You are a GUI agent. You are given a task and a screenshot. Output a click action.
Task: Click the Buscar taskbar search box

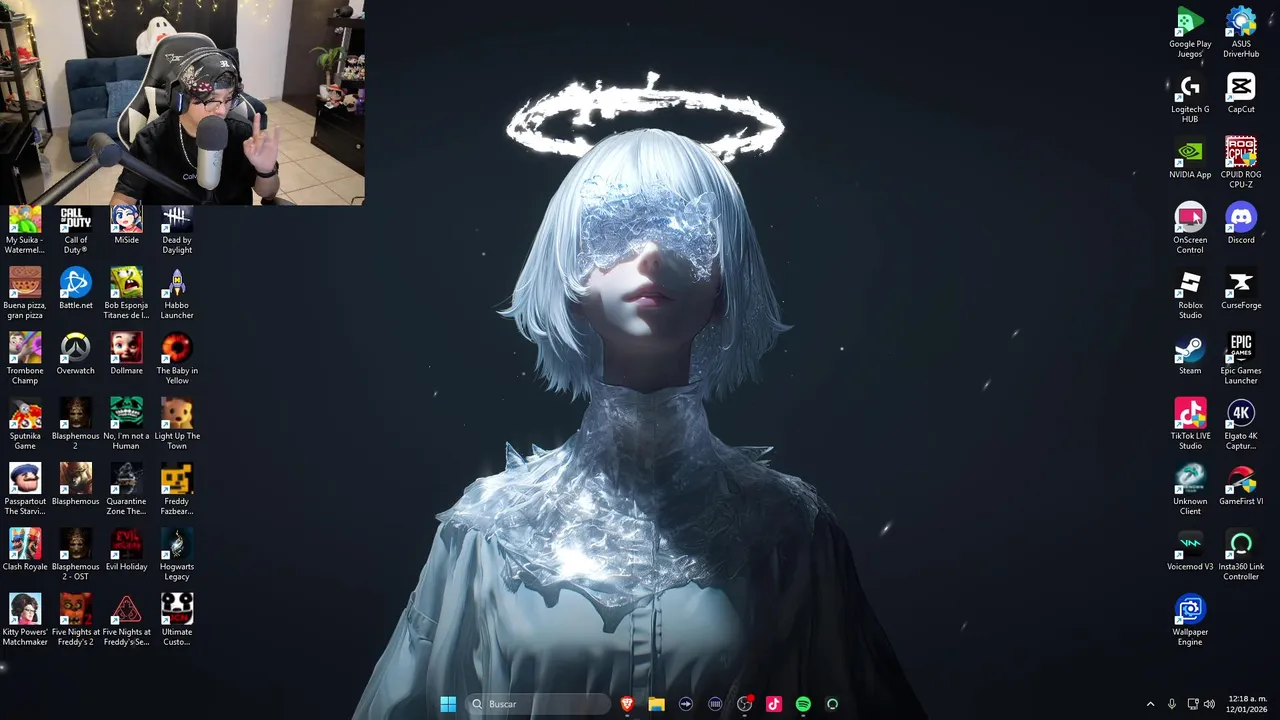pyautogui.click(x=539, y=704)
